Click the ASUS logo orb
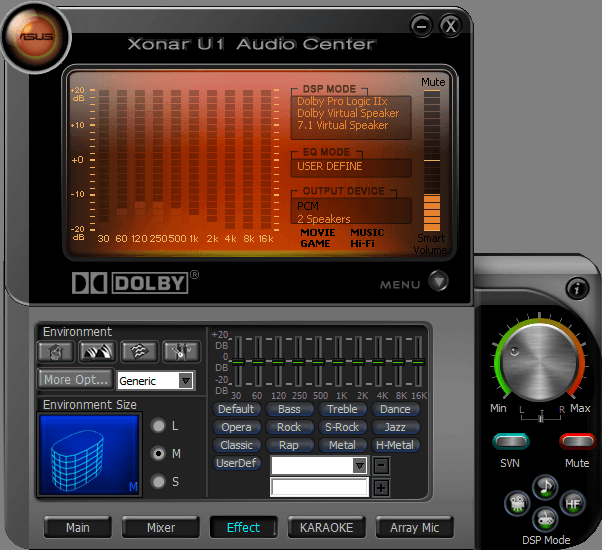Screen dimensions: 602x550 pyautogui.click(x=35, y=37)
